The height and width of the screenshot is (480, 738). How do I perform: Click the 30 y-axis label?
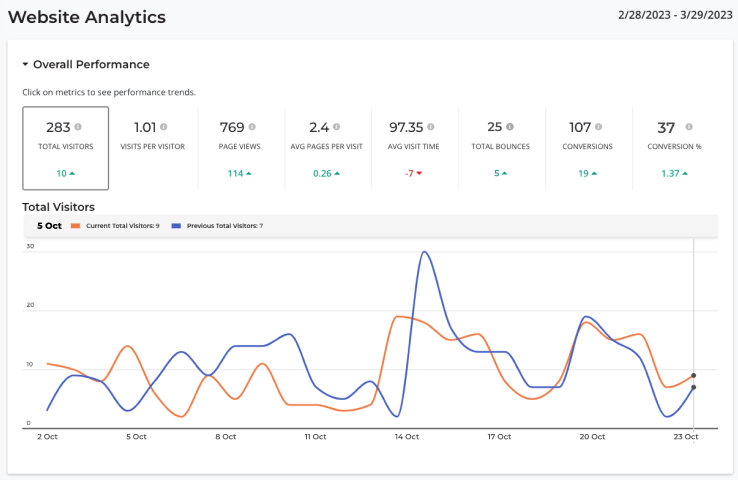[30, 246]
